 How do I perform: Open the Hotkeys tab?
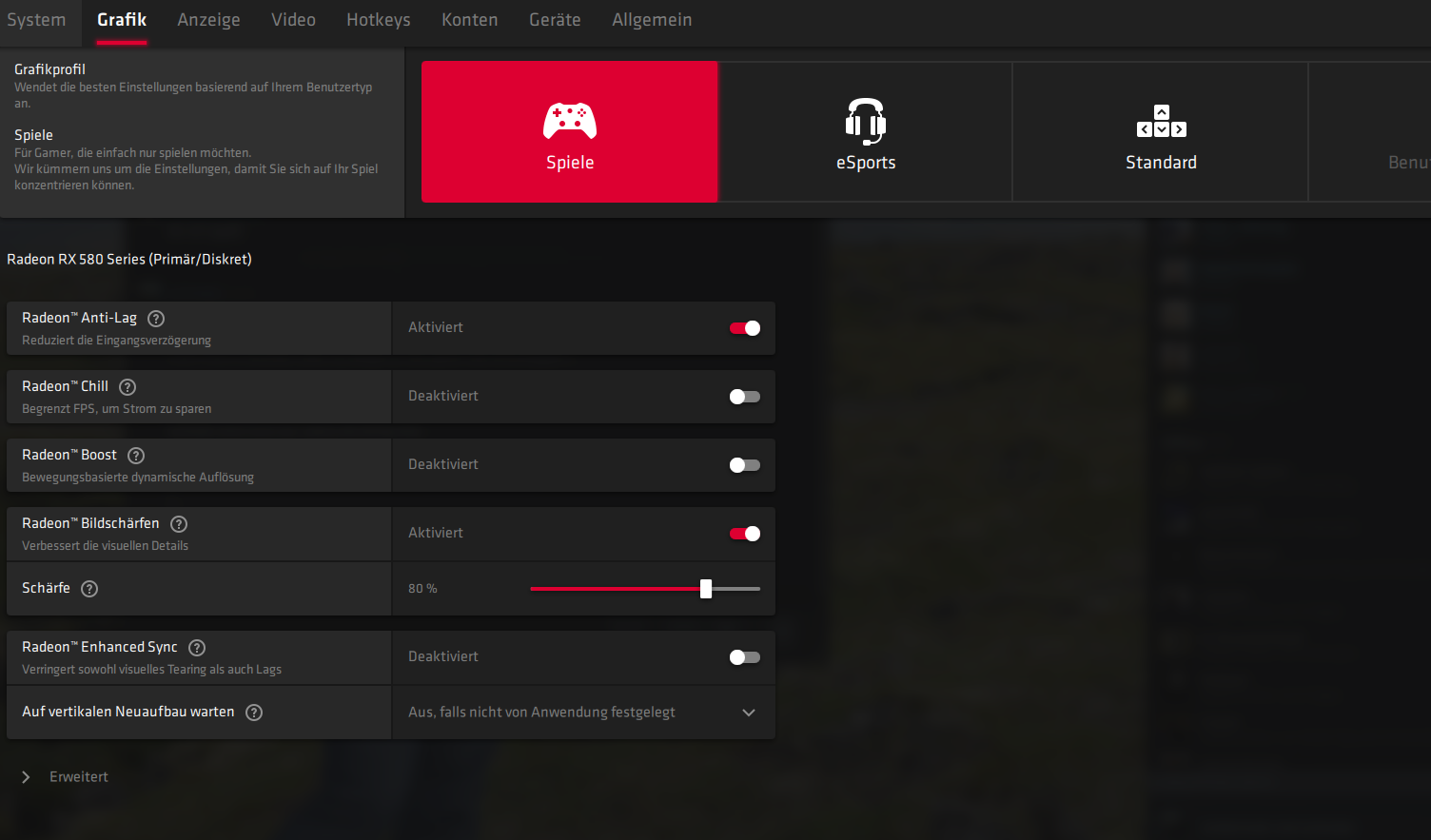coord(379,20)
